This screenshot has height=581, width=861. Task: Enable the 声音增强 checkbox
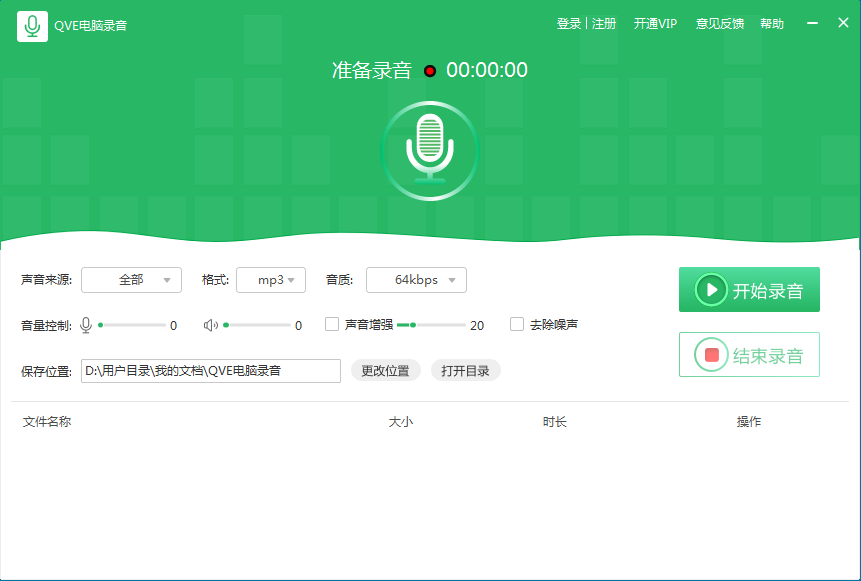(x=332, y=324)
